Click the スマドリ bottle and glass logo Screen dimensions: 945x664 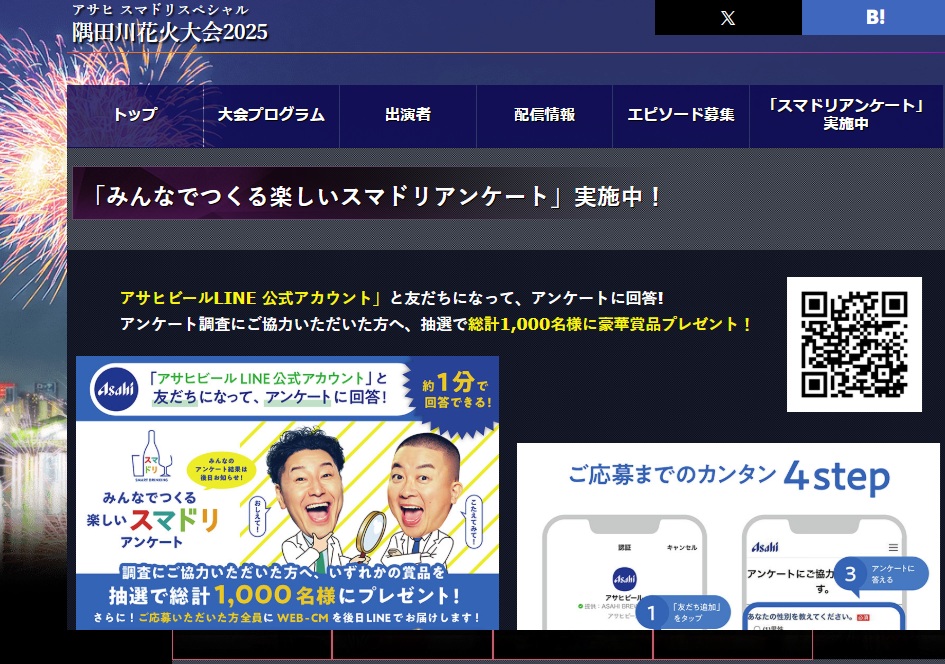151,456
